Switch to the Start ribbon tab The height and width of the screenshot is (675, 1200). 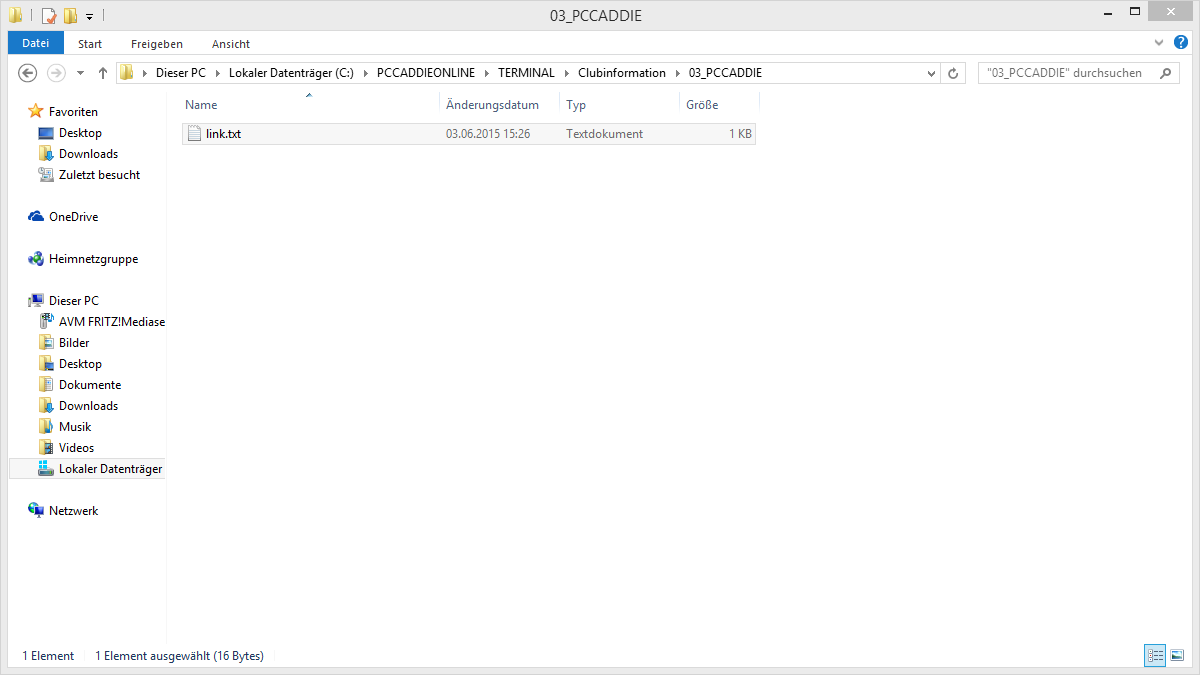coord(90,44)
